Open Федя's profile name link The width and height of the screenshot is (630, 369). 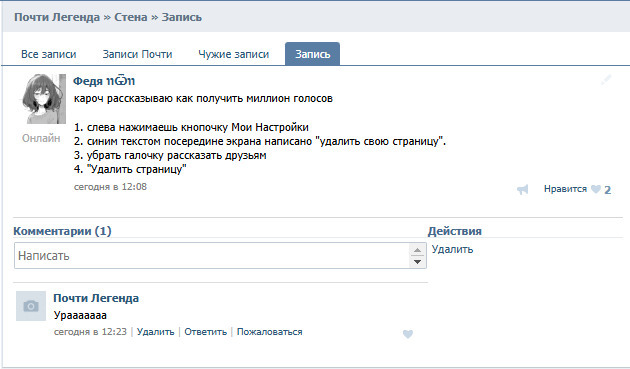pos(104,81)
